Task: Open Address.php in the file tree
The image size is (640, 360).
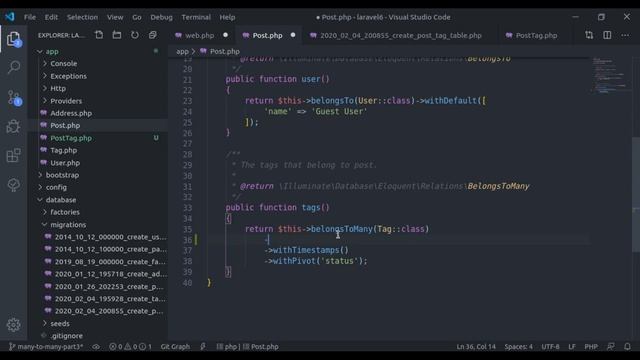Action: click(x=71, y=113)
